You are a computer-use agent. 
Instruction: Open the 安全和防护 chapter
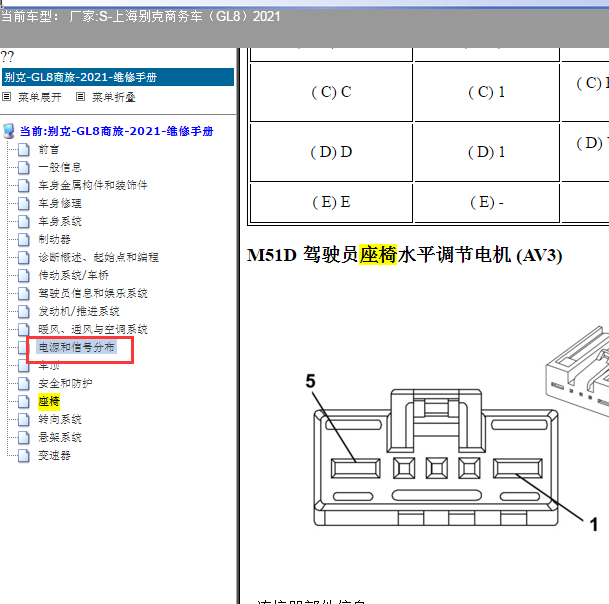(x=65, y=383)
